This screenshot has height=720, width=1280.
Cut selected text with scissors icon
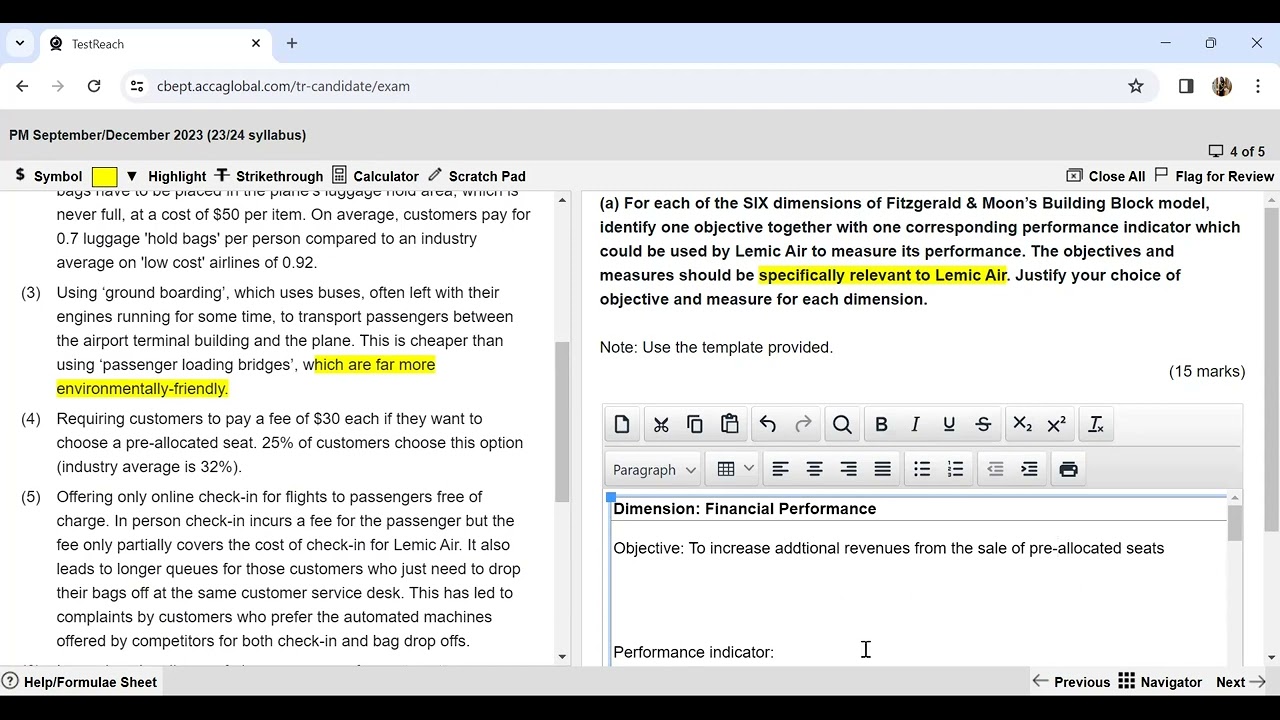pos(661,424)
